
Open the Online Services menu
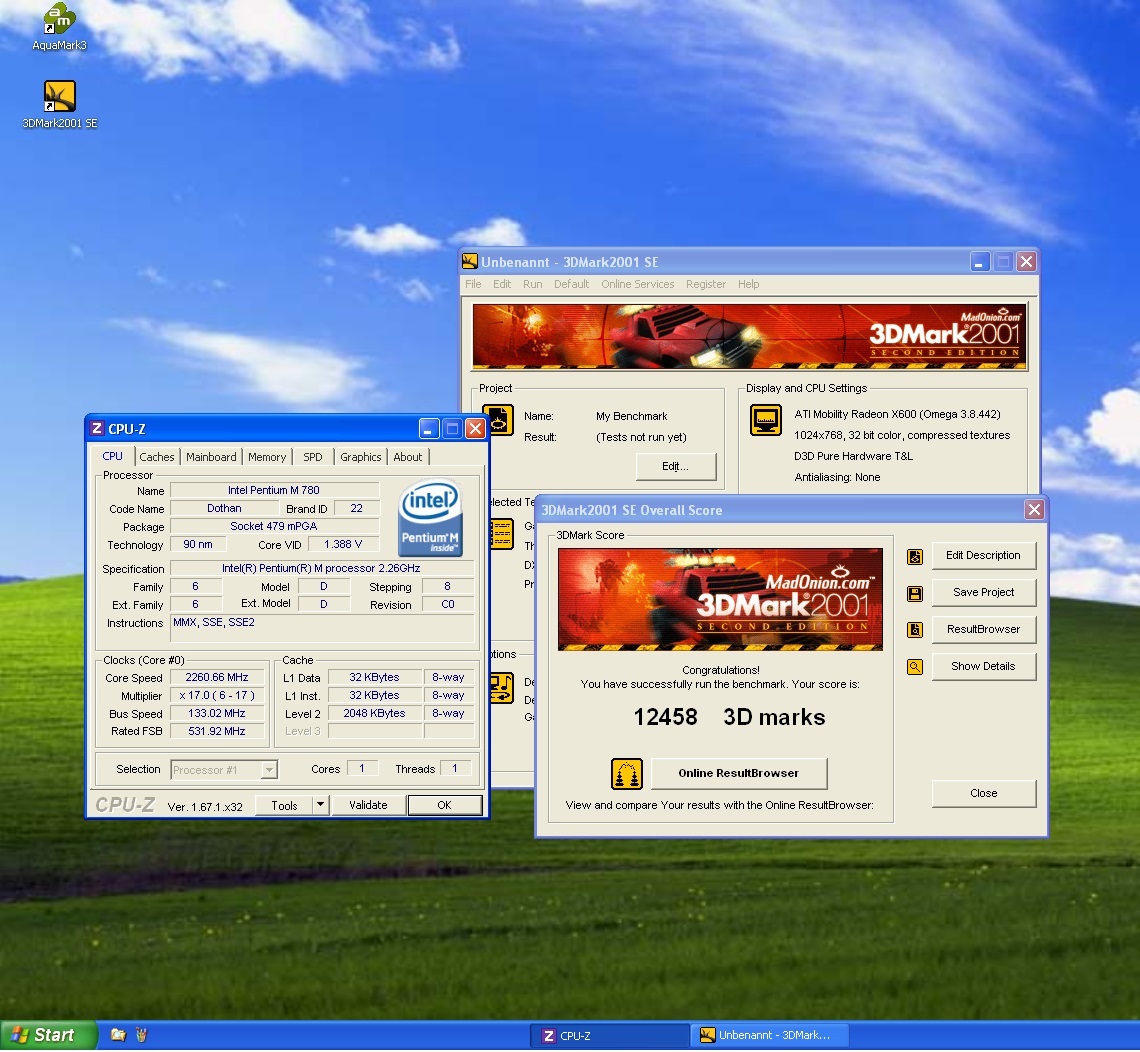pos(638,284)
